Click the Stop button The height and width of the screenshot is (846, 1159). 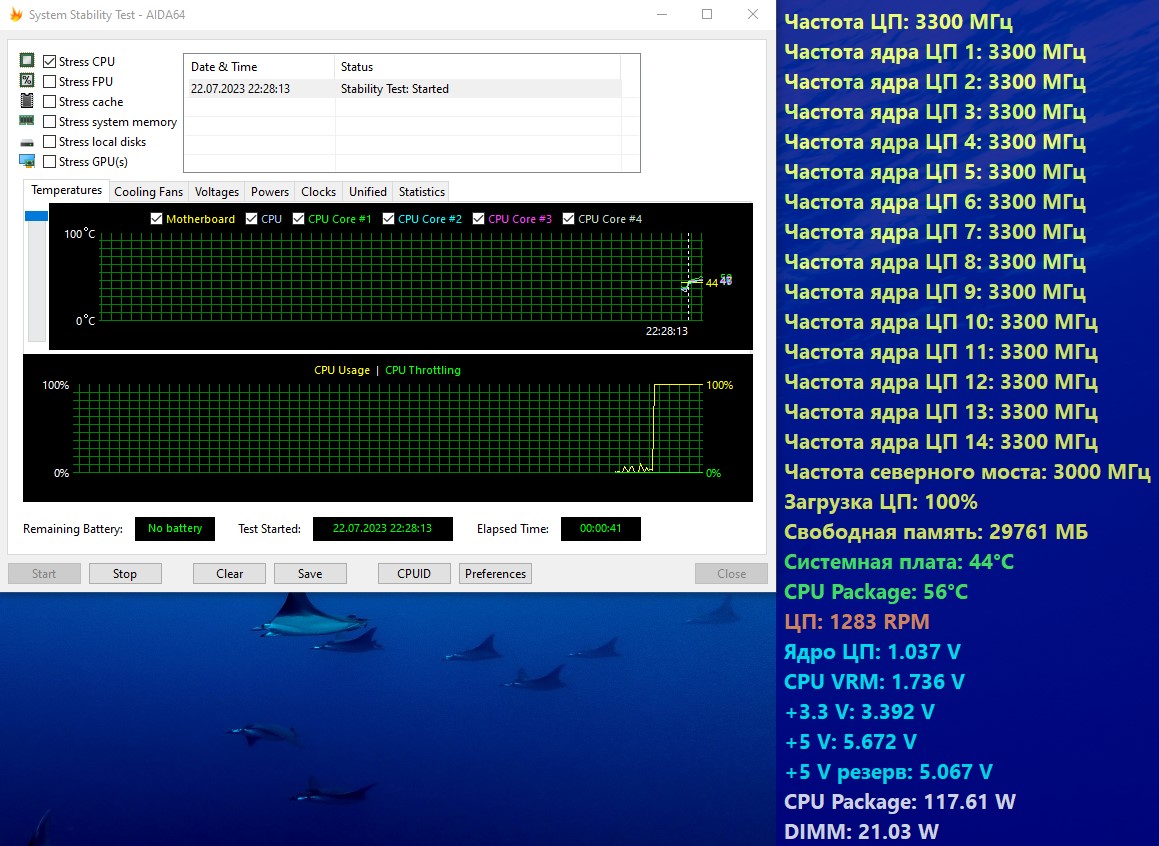tap(125, 573)
